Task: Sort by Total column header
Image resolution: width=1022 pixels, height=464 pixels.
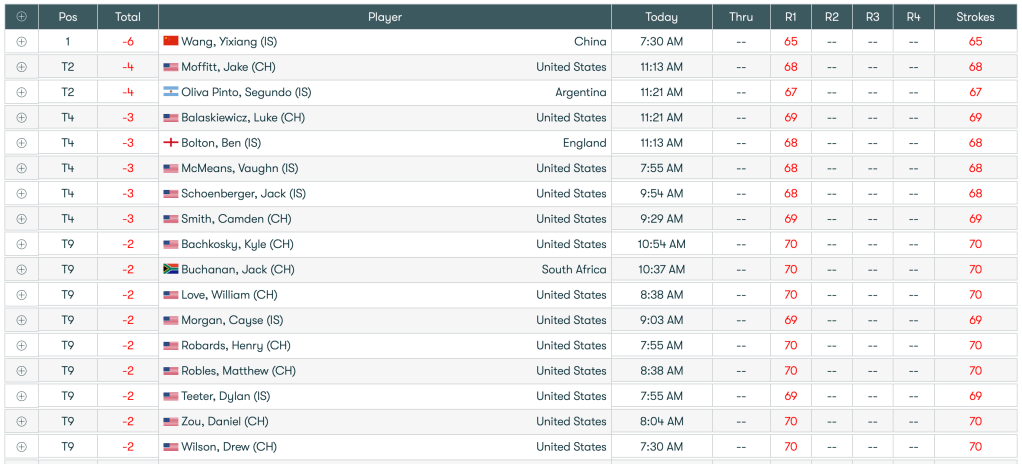Action: 127,17
